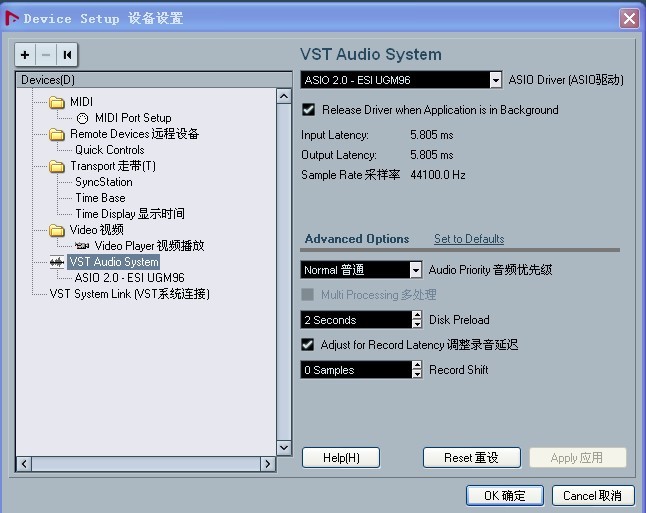Click the Video Player camera icon

point(82,246)
